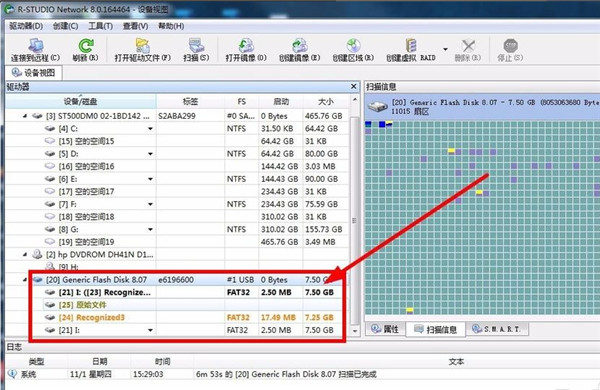600x390 pixels.
Task: Switch to the Properties tab below the scan map
Action: pyautogui.click(x=385, y=329)
